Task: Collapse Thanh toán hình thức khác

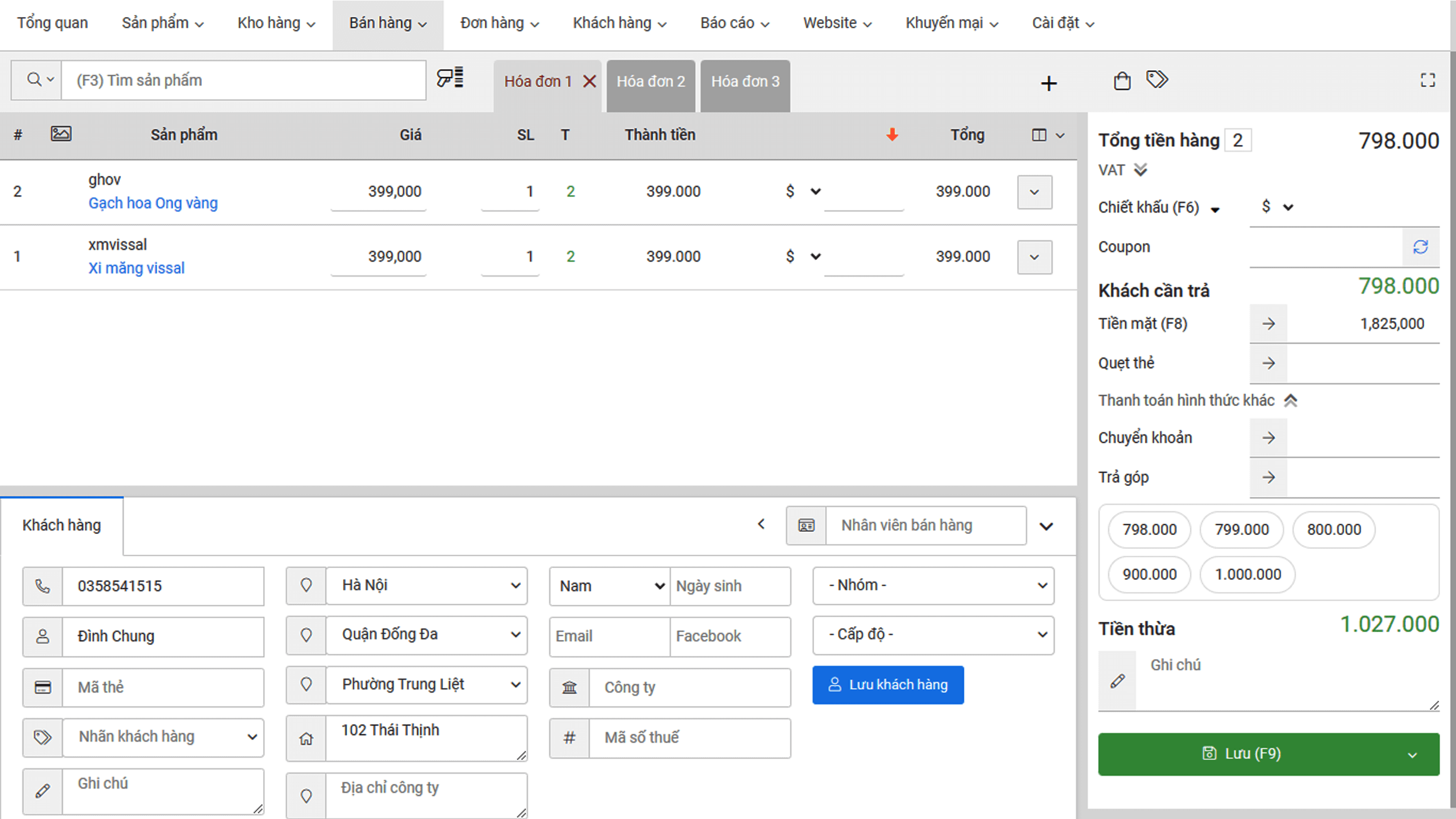Action: point(1290,400)
